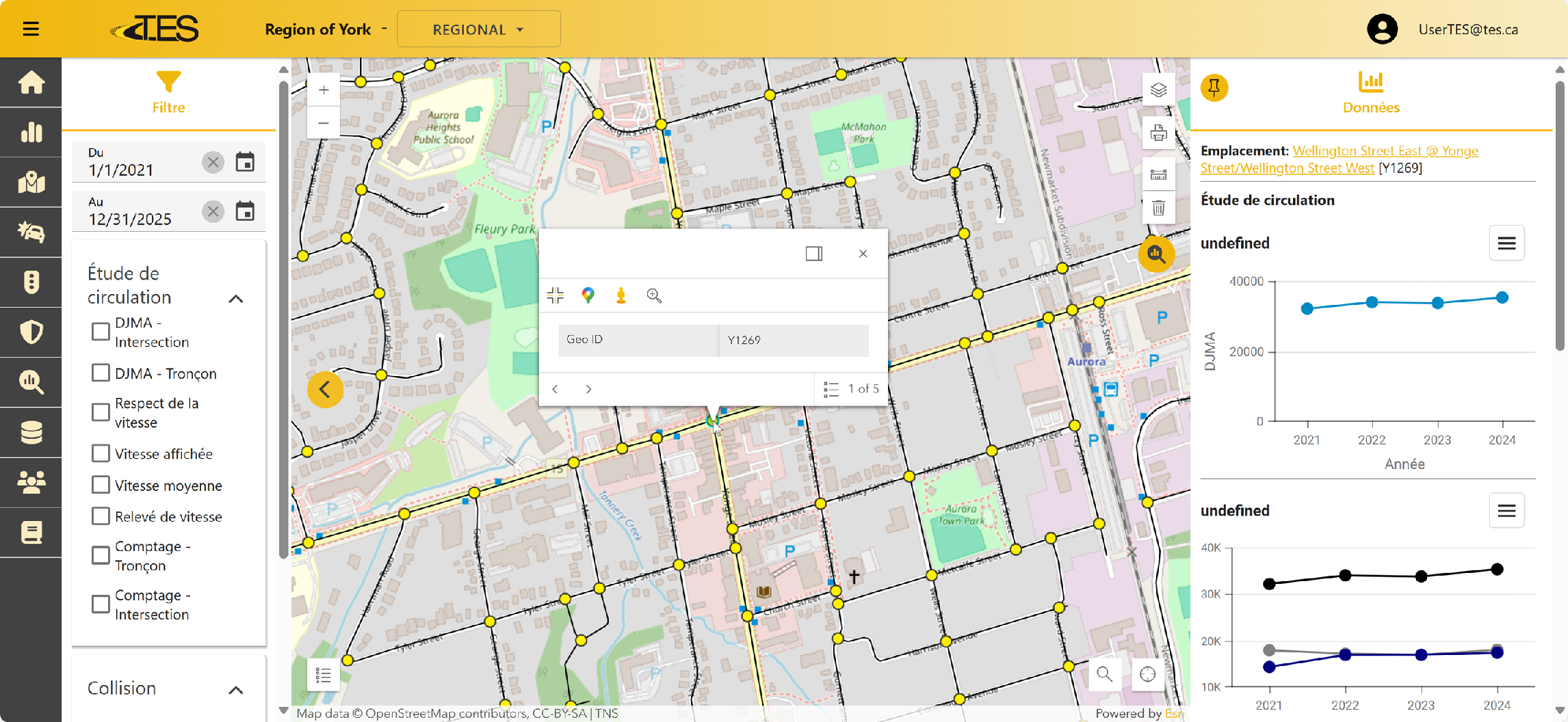Click the filter panel vertical scrollbar
The image size is (1568, 722).
pyautogui.click(x=283, y=321)
